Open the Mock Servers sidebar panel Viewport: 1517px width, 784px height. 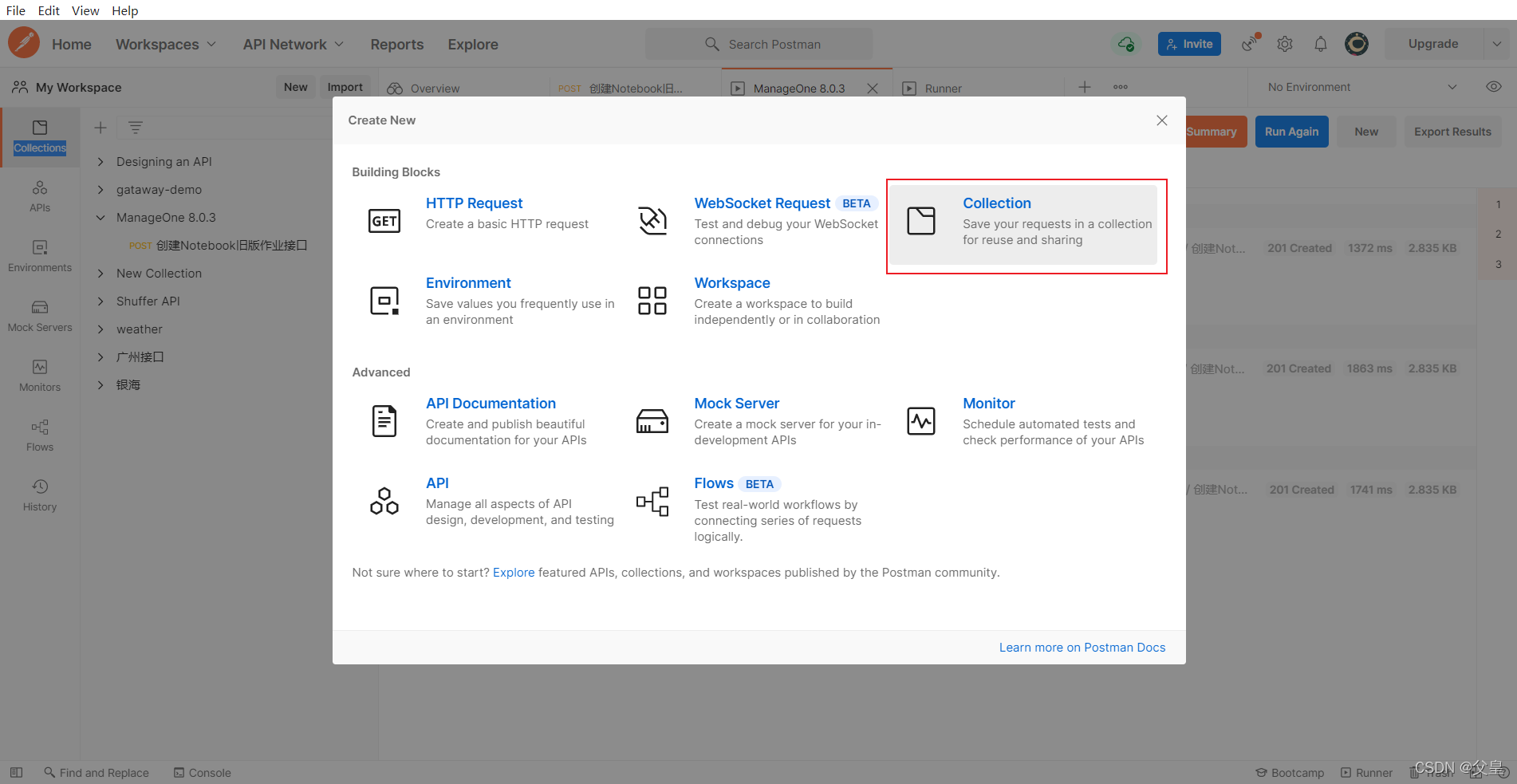[x=40, y=317]
